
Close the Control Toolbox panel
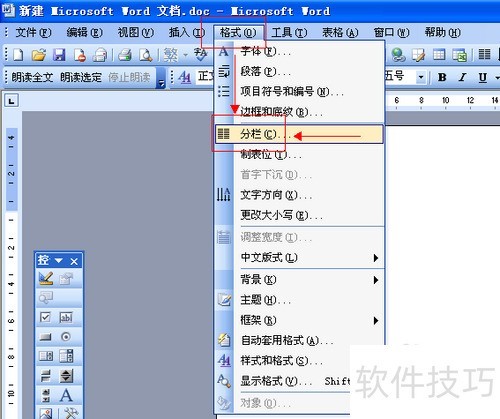point(74,261)
